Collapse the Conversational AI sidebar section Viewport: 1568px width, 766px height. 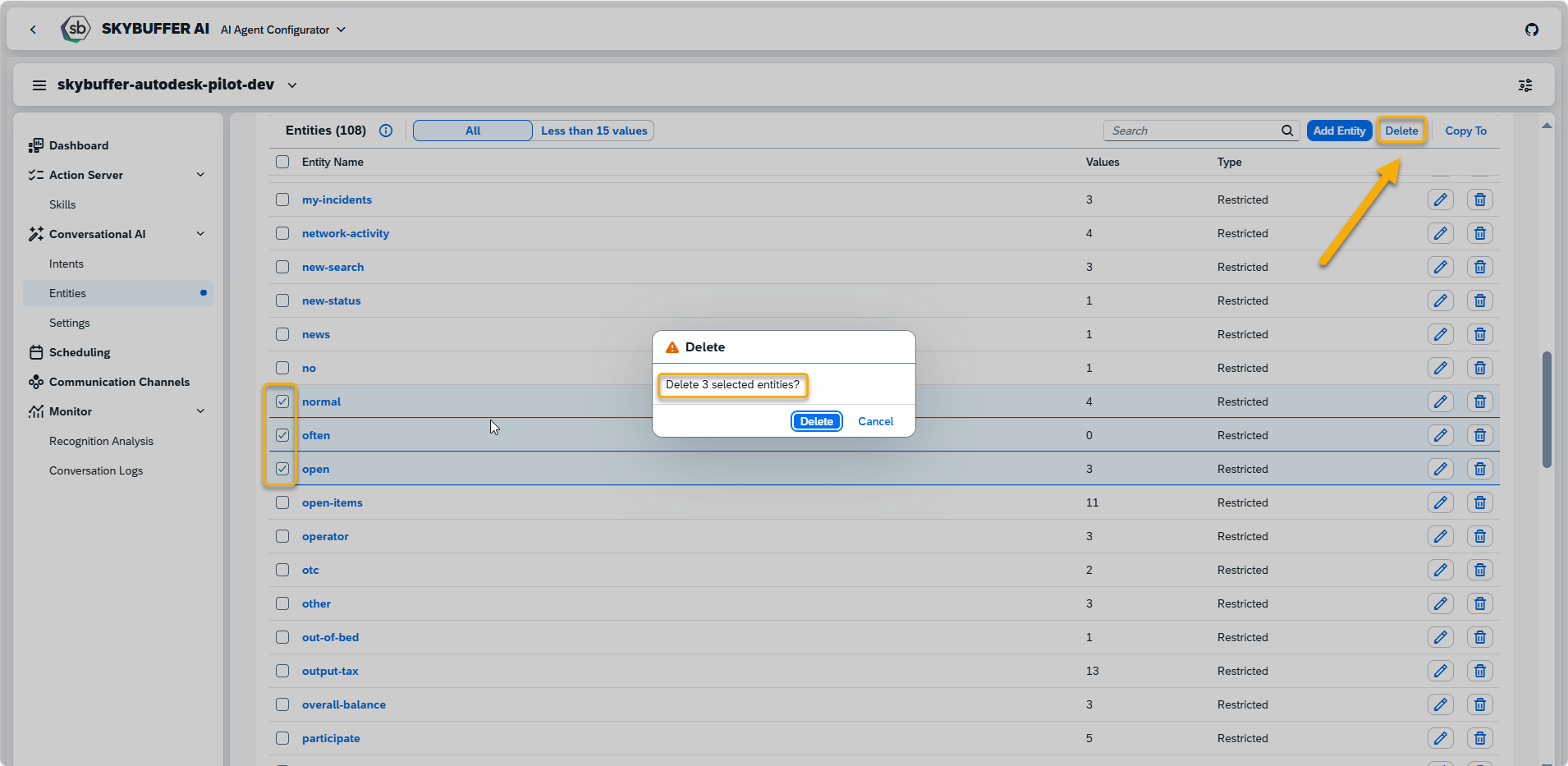(x=200, y=234)
